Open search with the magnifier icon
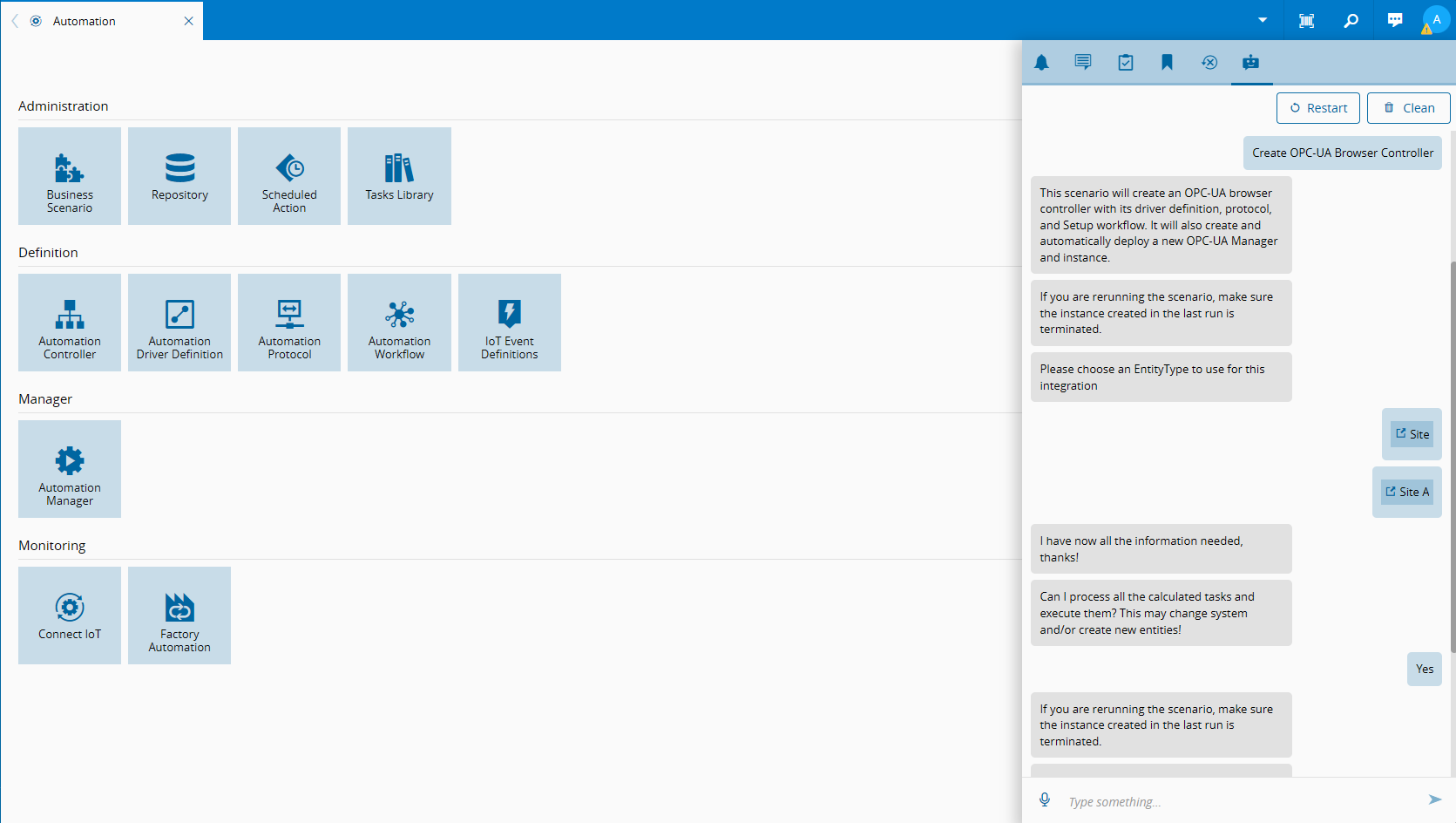Screen dimensions: 1456x823 coord(1351,20)
